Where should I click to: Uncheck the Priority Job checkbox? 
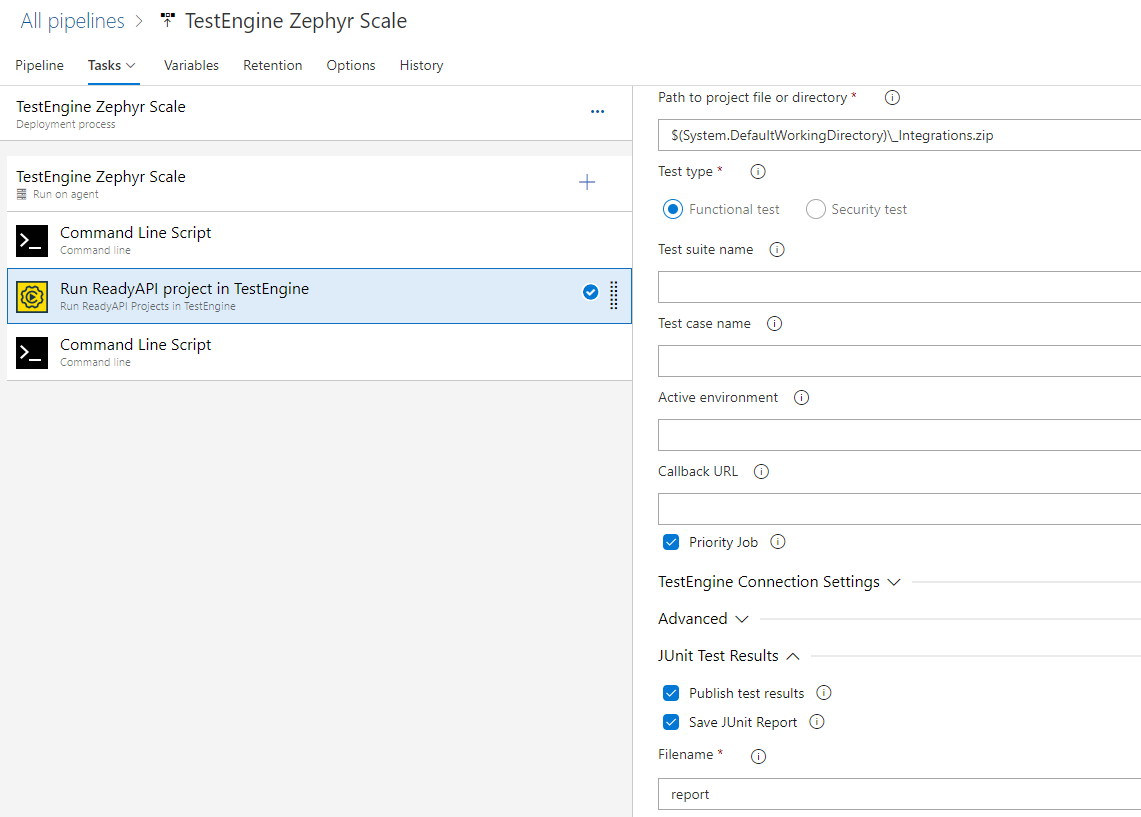click(671, 542)
